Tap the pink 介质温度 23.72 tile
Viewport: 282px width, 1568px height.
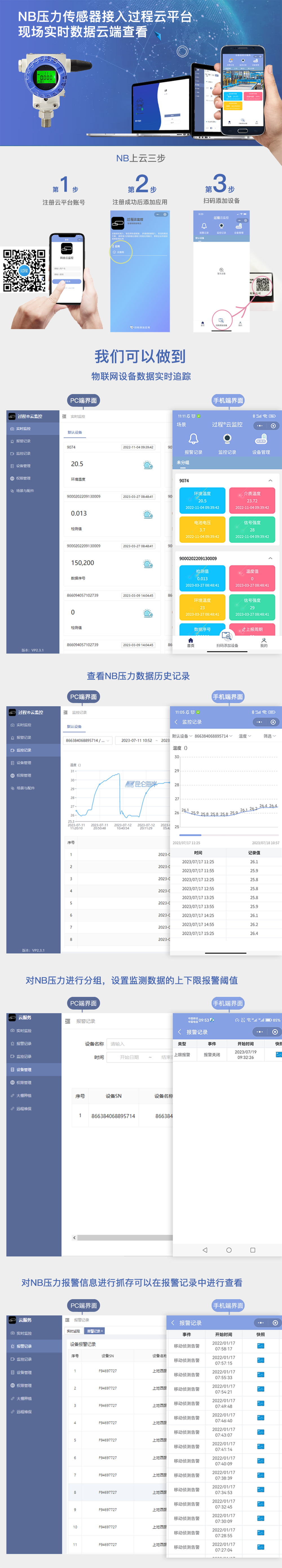tap(252, 500)
